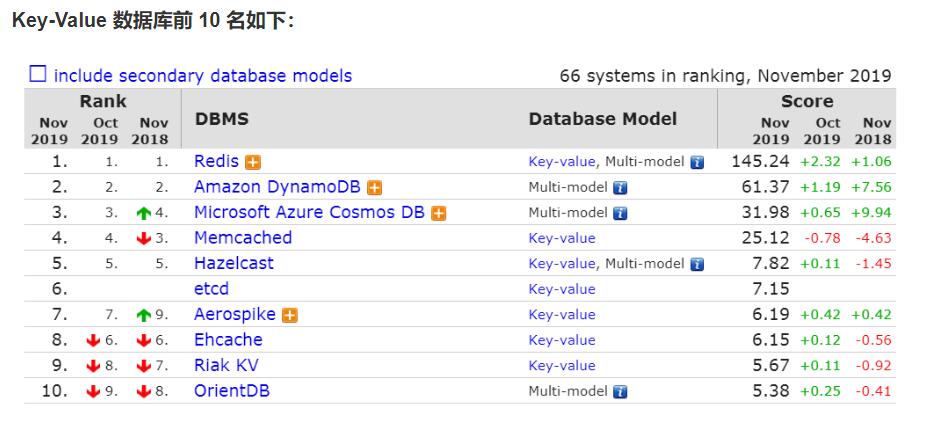Click the info icon in the Hazelcast row
This screenshot has height=426, width=945.
click(x=697, y=264)
